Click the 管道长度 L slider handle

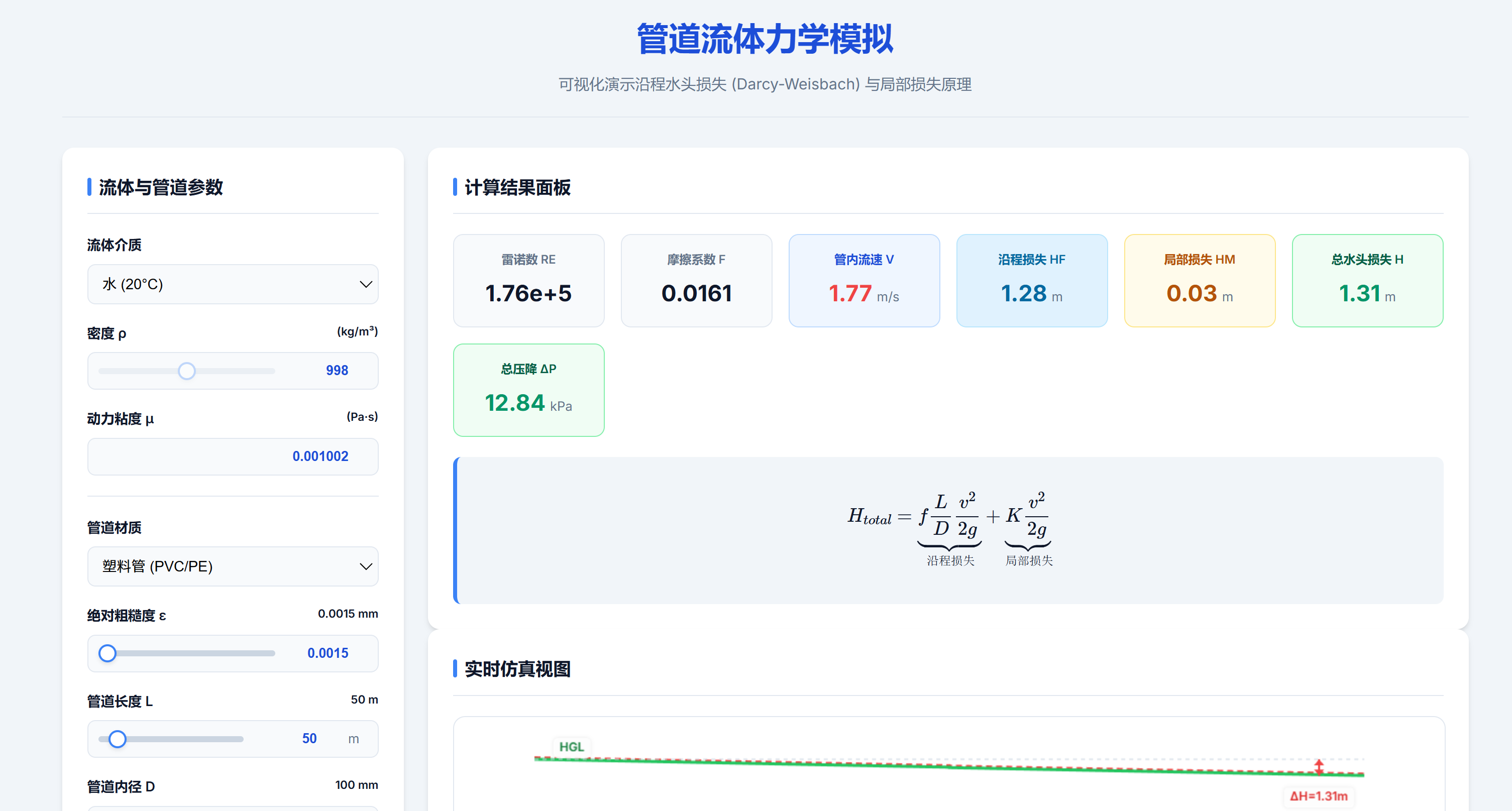(118, 739)
